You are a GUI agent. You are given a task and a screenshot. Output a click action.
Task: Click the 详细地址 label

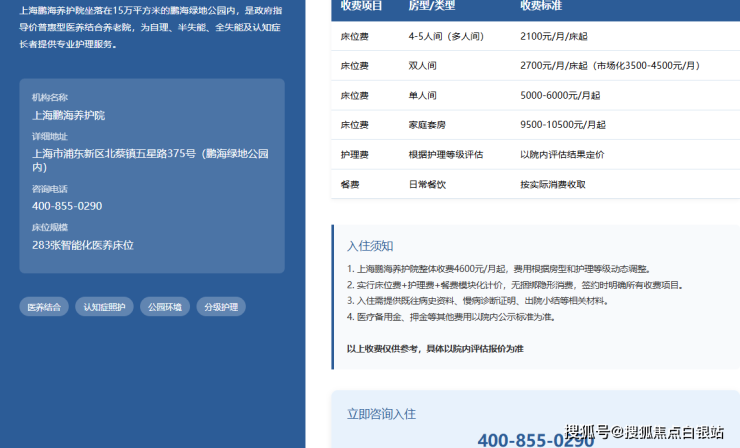click(x=50, y=136)
